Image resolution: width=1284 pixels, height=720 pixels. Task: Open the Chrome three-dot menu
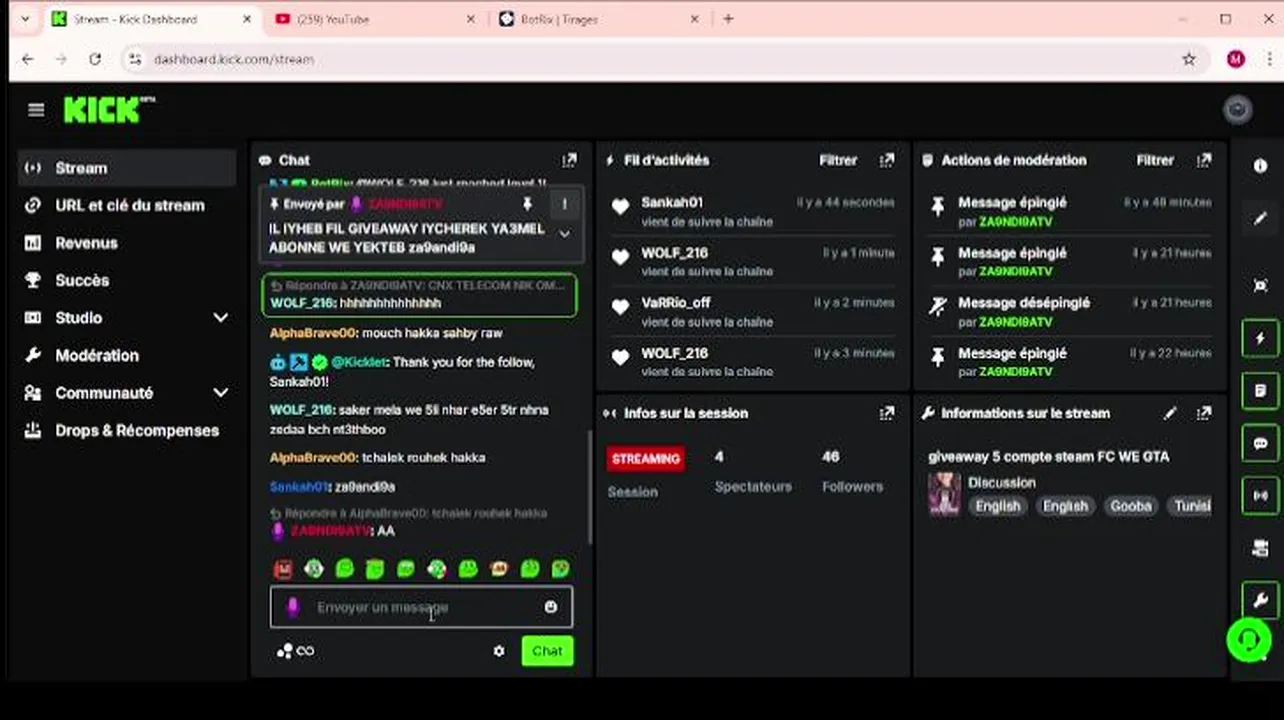pos(1269,59)
